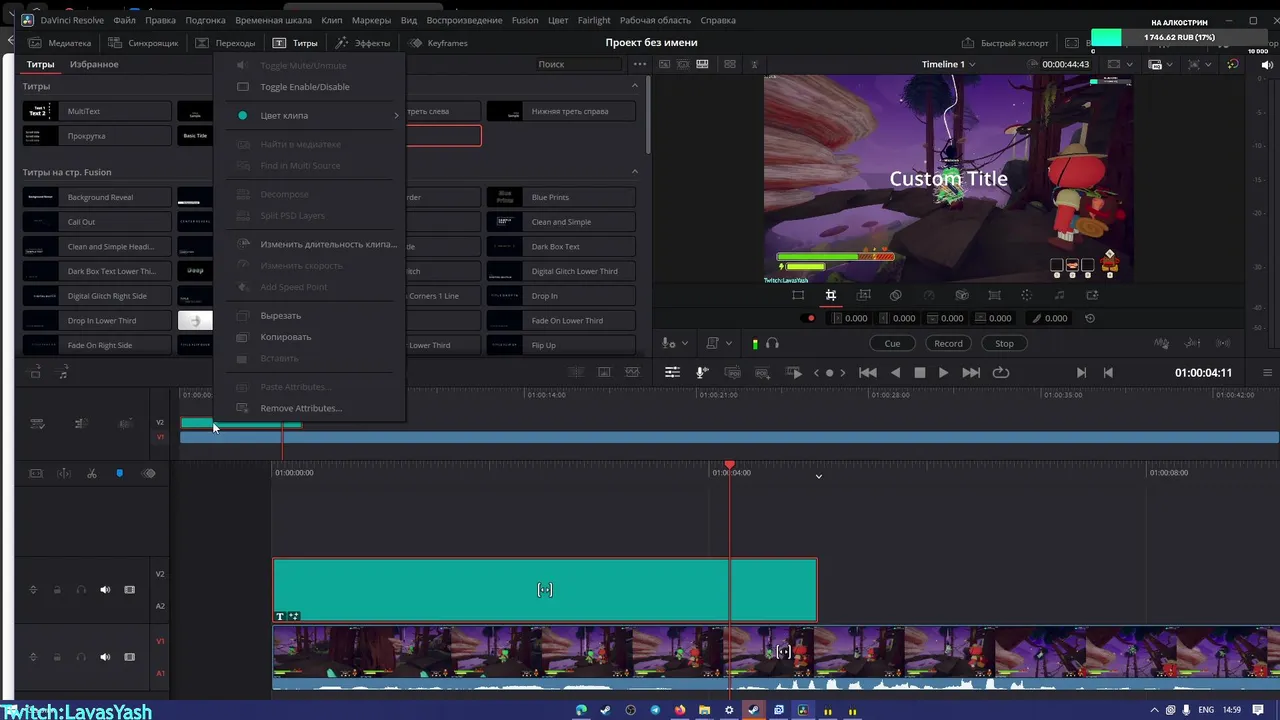Jump to the end of timeline
This screenshot has height=720, width=1280.
click(x=971, y=372)
